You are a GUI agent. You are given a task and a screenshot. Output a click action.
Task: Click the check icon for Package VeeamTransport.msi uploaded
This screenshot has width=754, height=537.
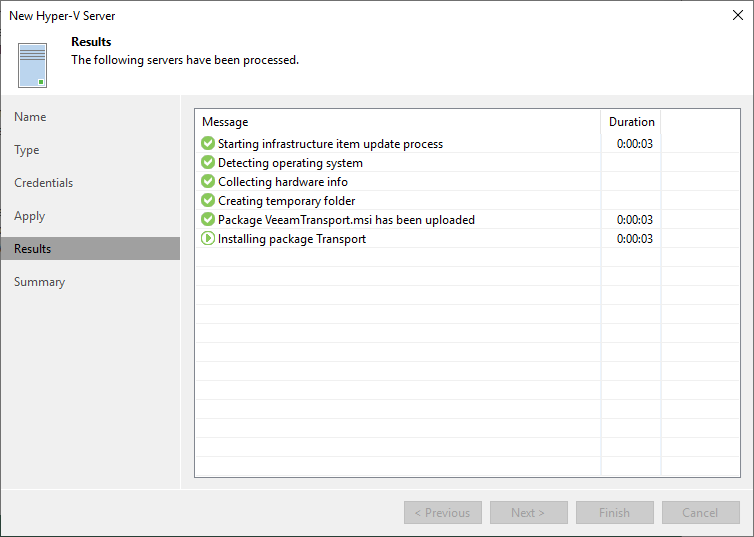tap(208, 219)
